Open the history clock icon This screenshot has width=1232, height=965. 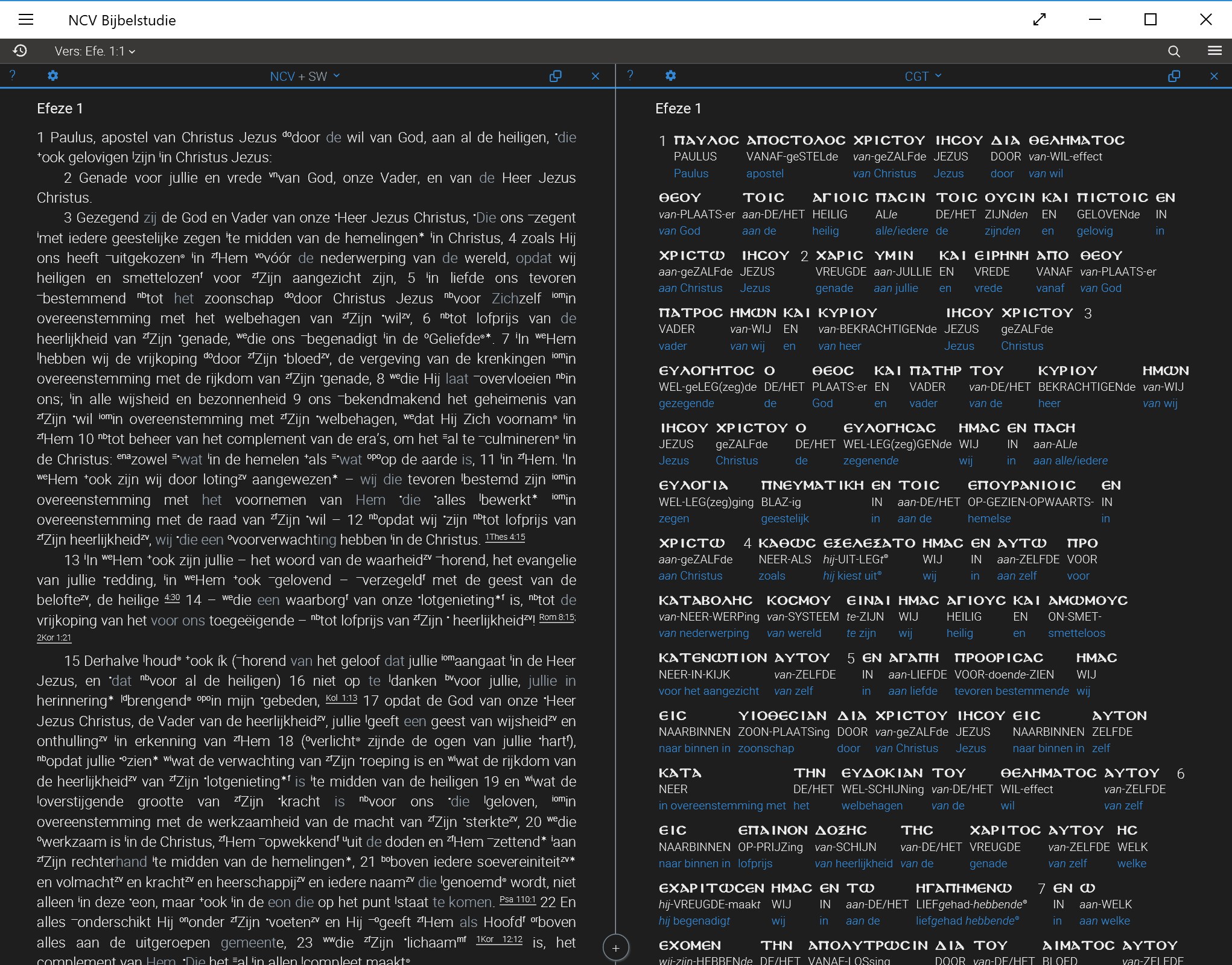click(x=20, y=51)
